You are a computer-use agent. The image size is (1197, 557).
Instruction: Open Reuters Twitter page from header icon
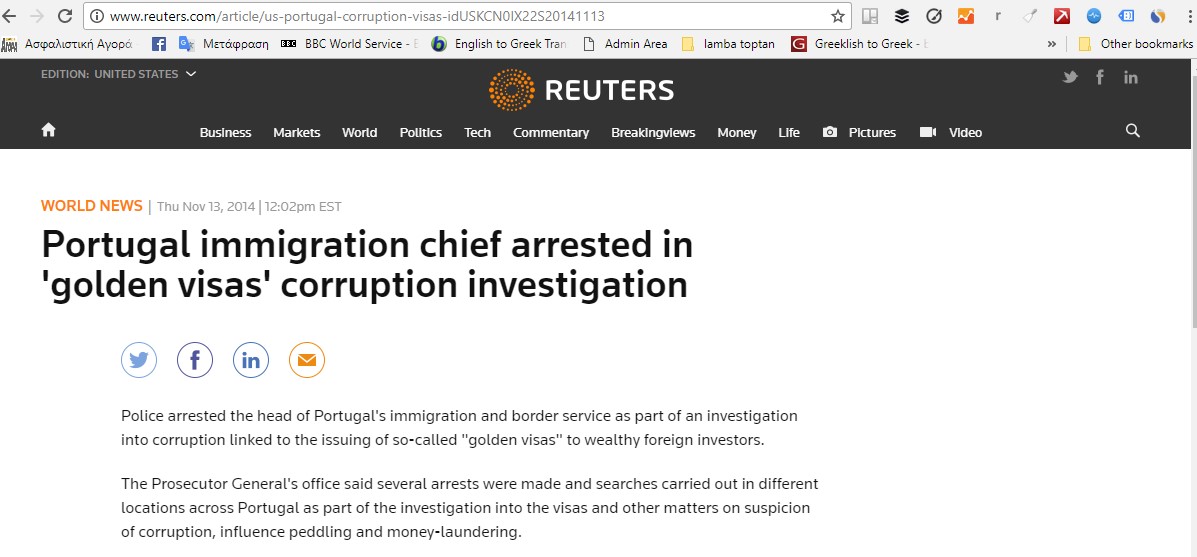(x=1070, y=77)
